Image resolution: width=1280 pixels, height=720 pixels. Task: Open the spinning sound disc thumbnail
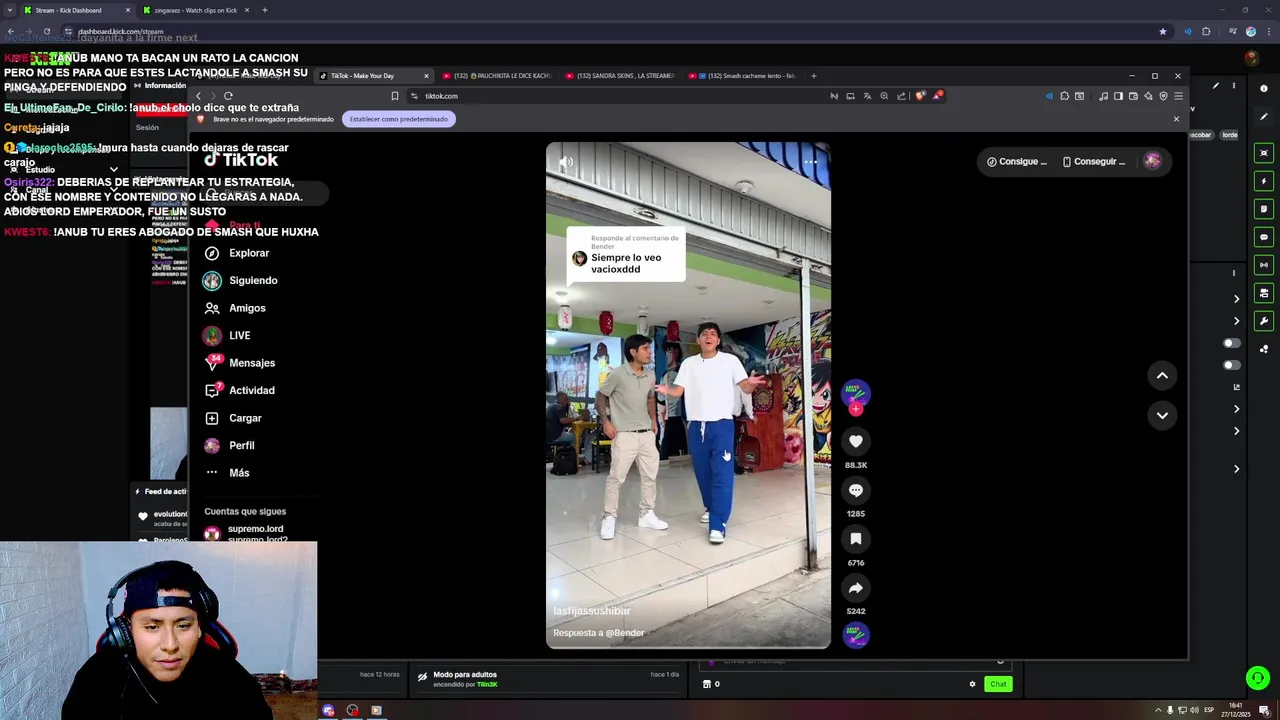pos(856,635)
